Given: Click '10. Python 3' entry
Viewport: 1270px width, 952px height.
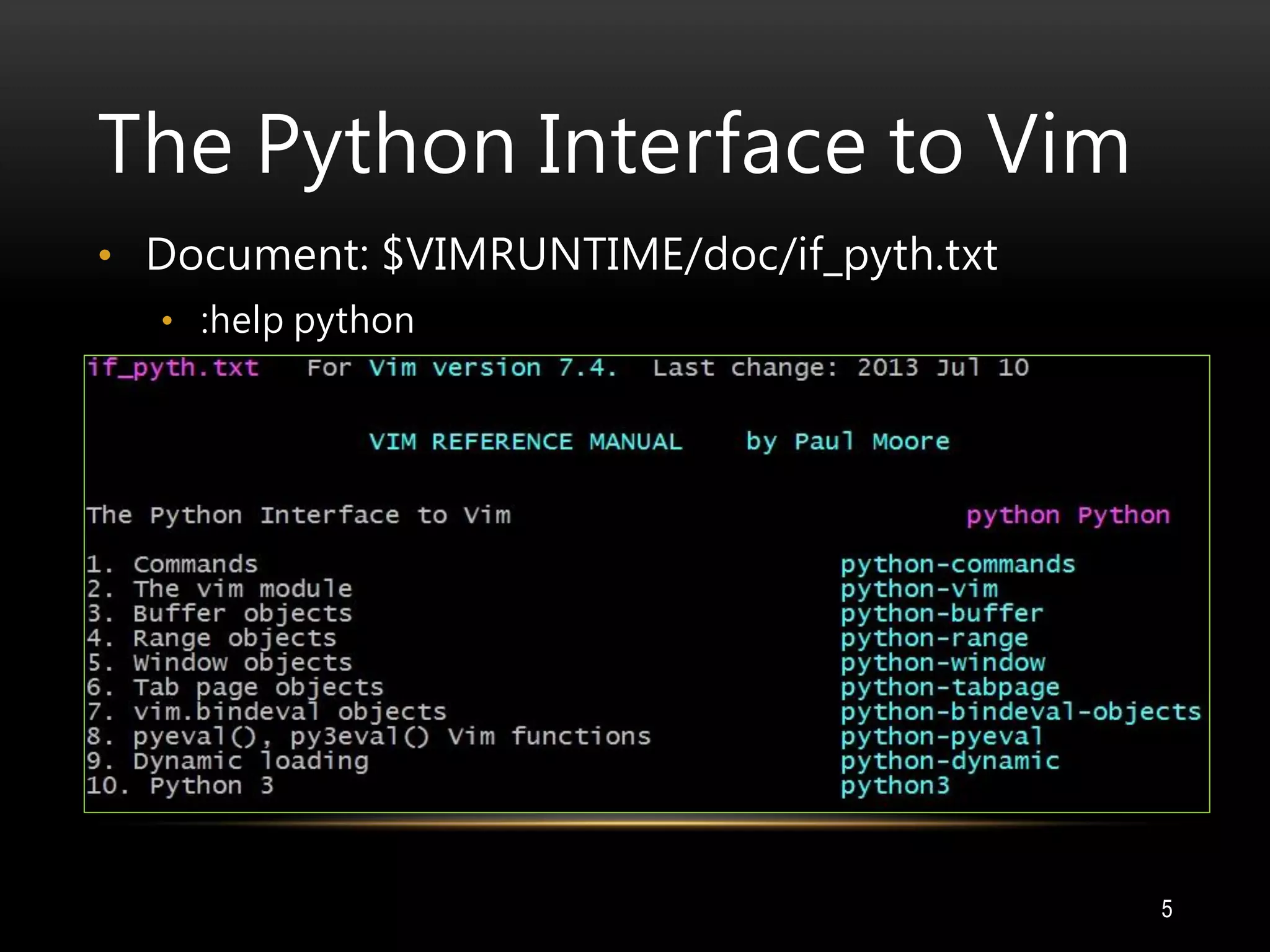Looking at the screenshot, I should [x=180, y=786].
